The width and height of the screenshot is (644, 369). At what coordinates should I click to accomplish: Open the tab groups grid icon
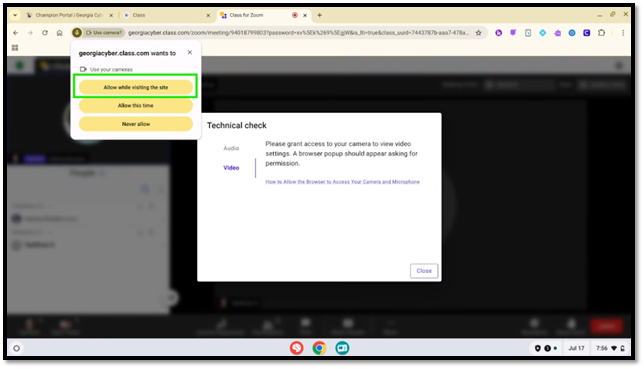pos(15,48)
